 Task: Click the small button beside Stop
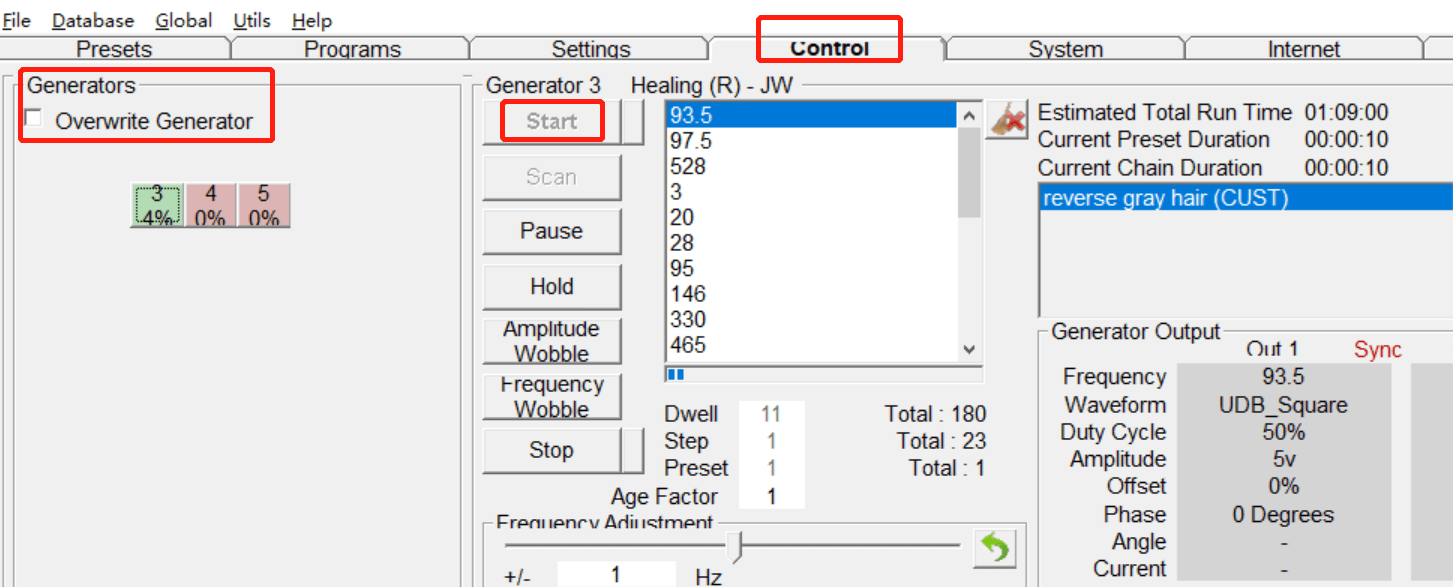pyautogui.click(x=633, y=450)
